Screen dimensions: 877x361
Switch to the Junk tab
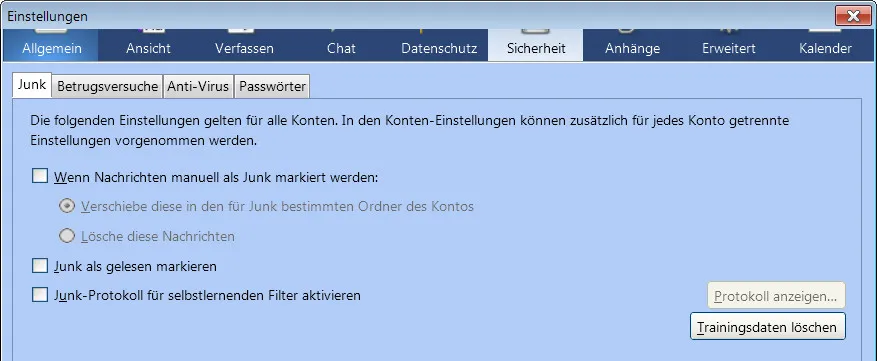[32, 86]
